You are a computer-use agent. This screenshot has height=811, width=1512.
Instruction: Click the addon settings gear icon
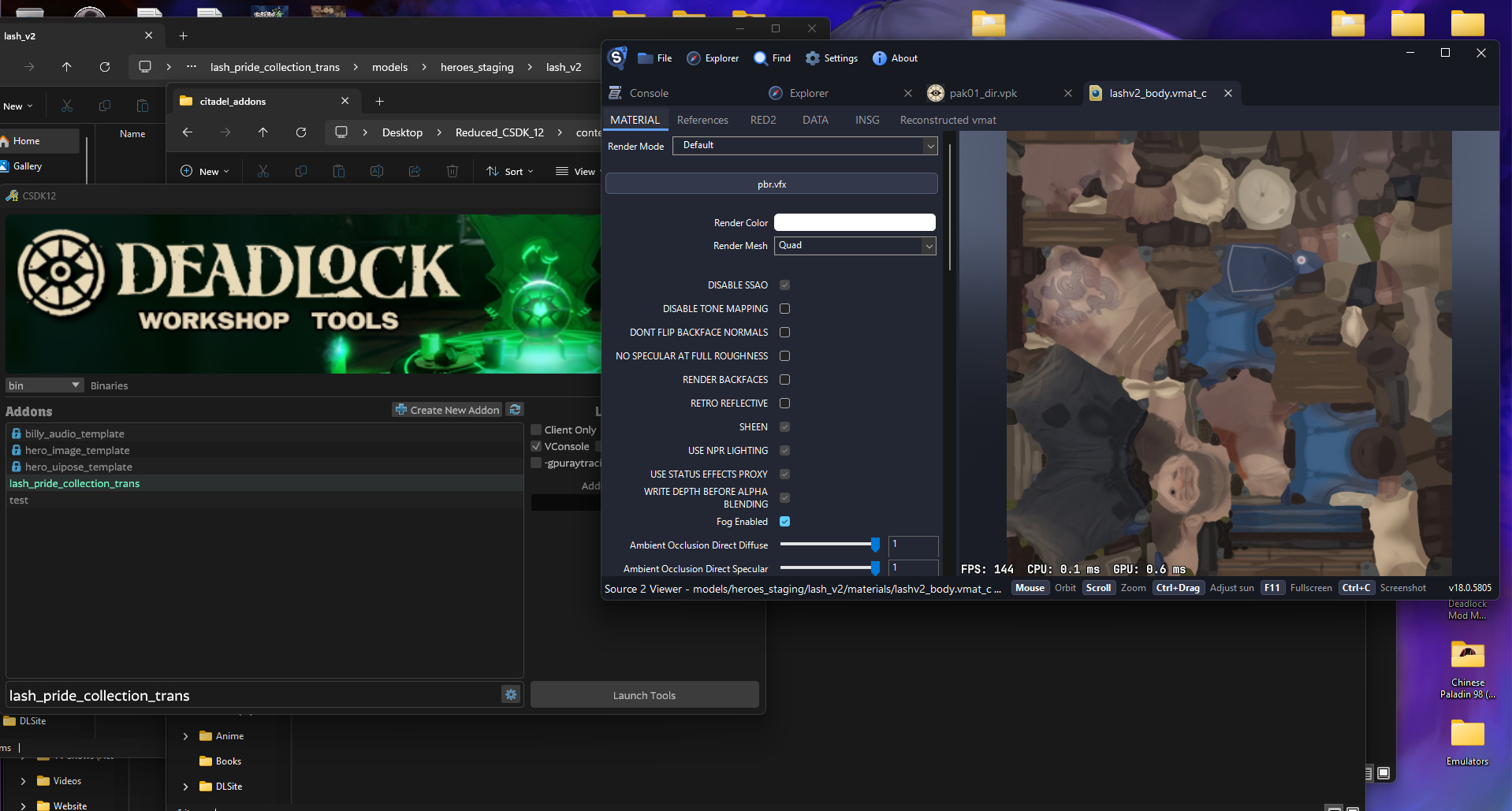(x=511, y=694)
